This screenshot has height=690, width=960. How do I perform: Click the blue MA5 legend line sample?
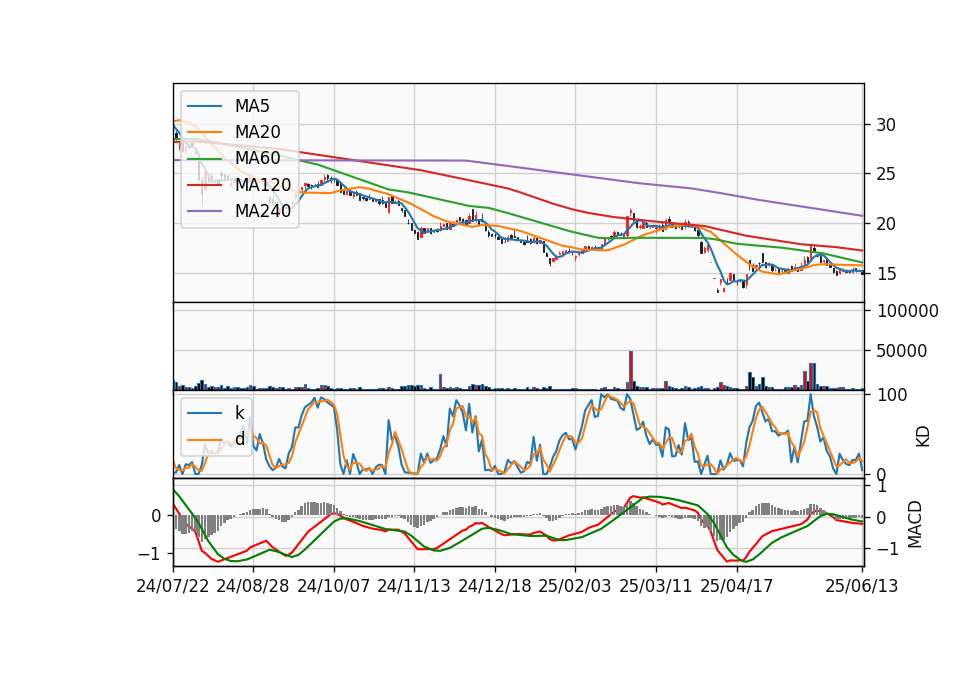click(204, 106)
